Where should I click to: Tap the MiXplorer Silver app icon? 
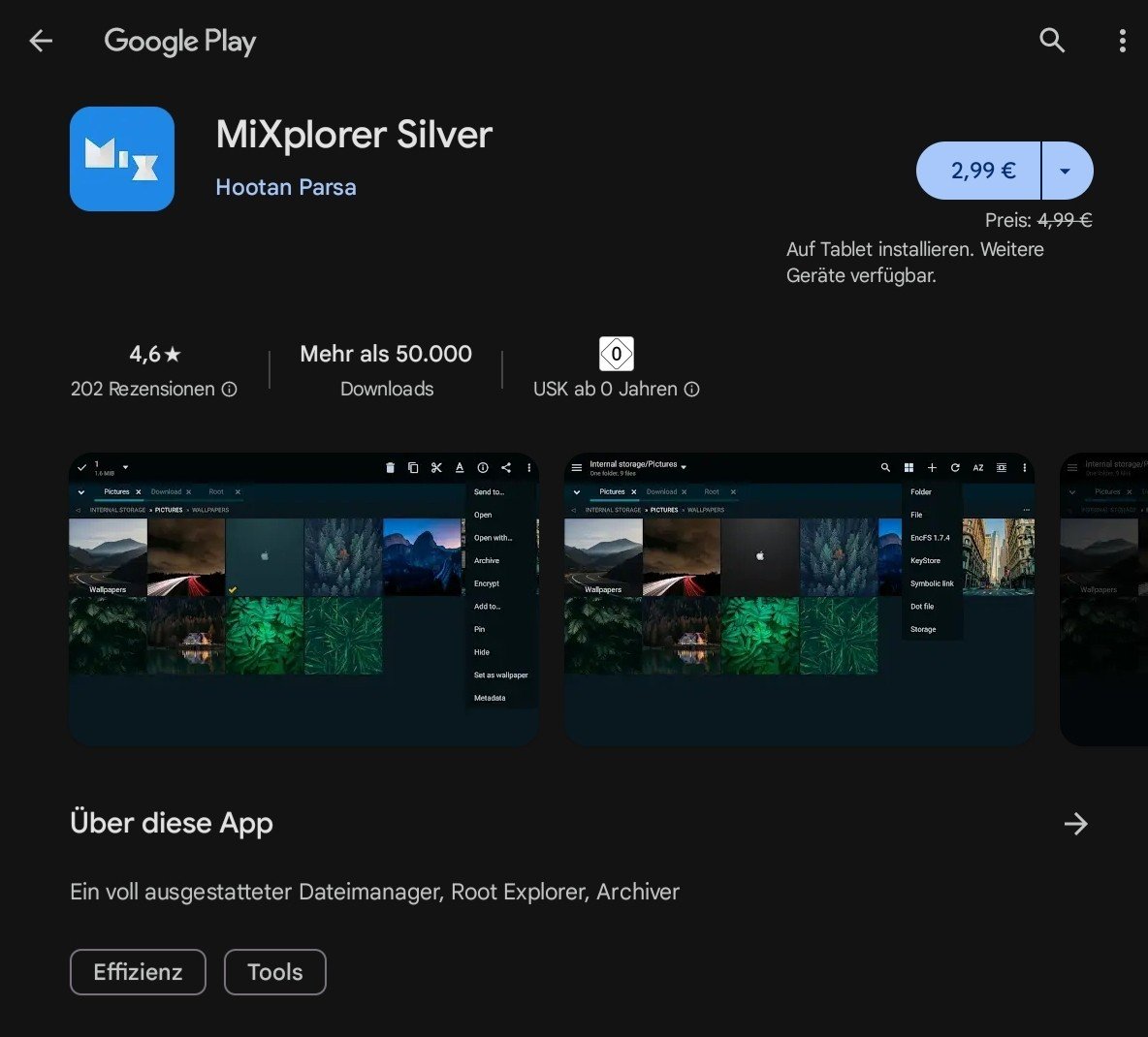(x=122, y=159)
